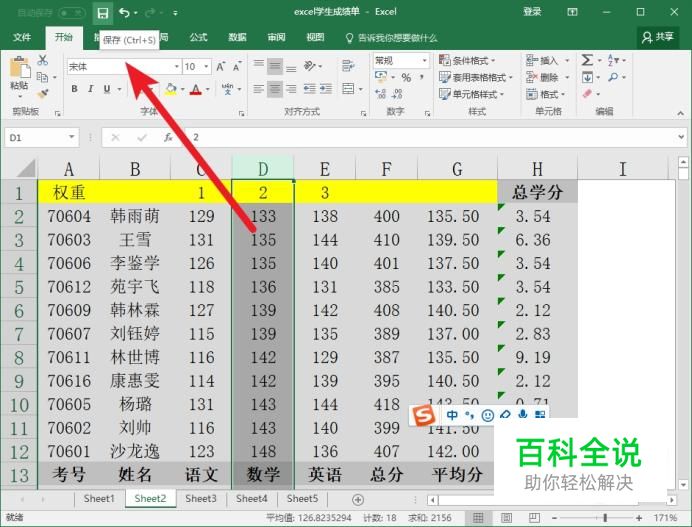Click the Insert Function fx icon
692x527 pixels.
point(168,137)
